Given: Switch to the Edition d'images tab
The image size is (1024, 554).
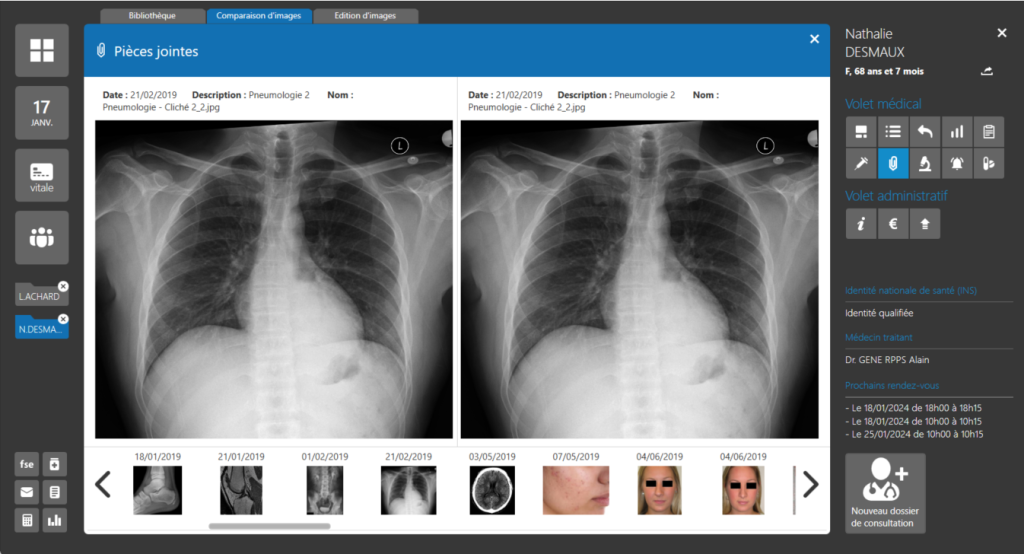Looking at the screenshot, I should coord(366,16).
